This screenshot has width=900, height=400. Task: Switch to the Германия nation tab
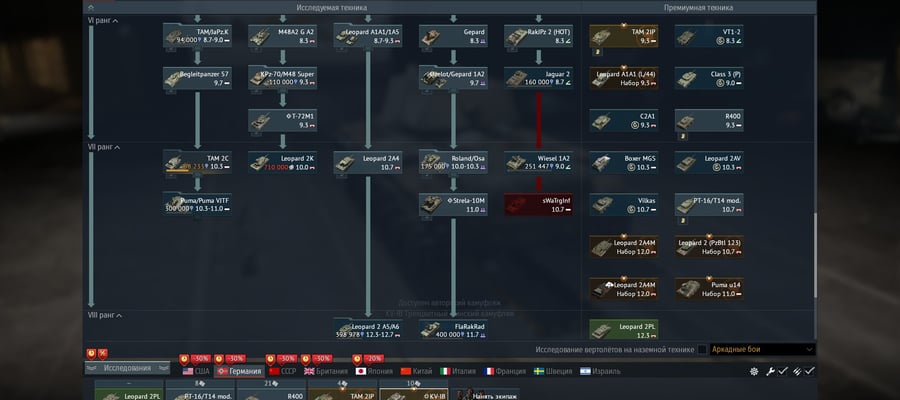tap(239, 371)
